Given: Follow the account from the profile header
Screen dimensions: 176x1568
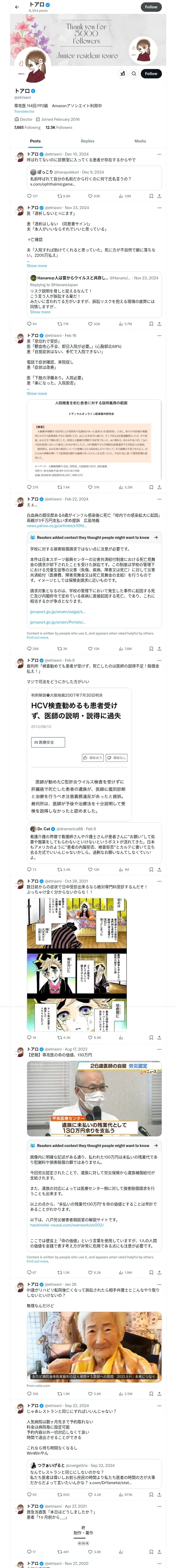Looking at the screenshot, I should click(150, 74).
